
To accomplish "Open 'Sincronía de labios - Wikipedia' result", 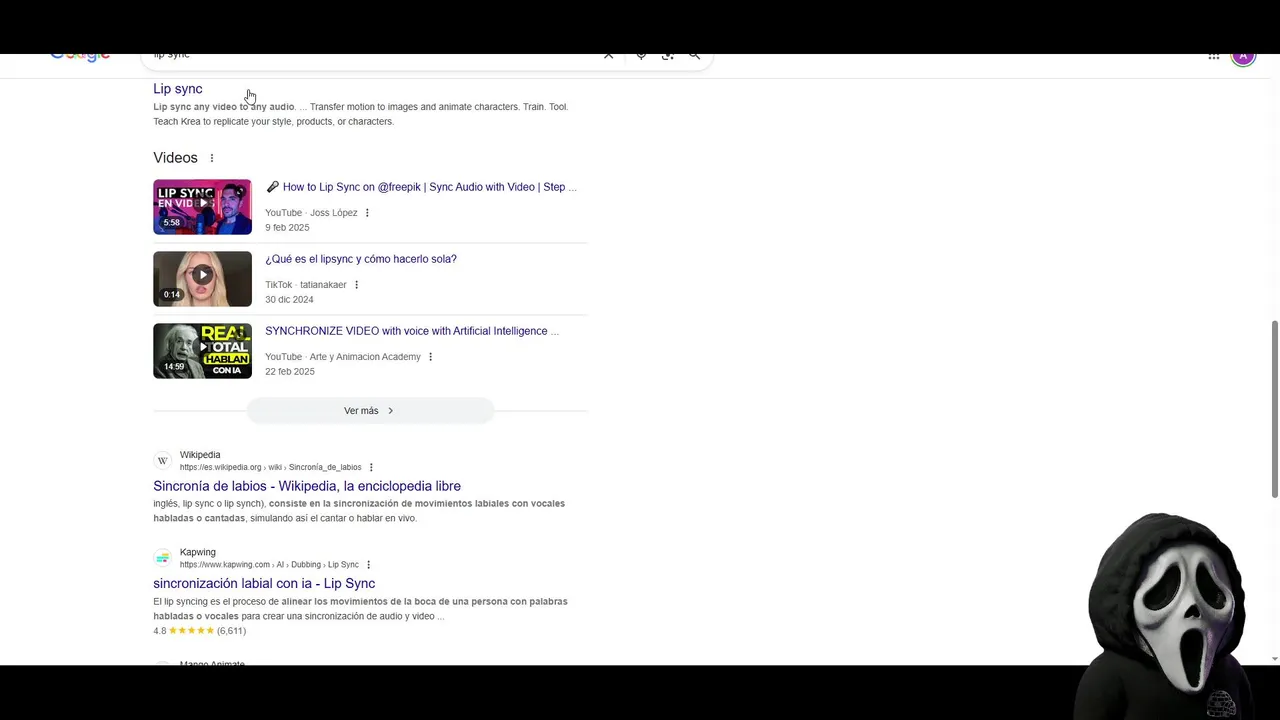I will [x=307, y=486].
